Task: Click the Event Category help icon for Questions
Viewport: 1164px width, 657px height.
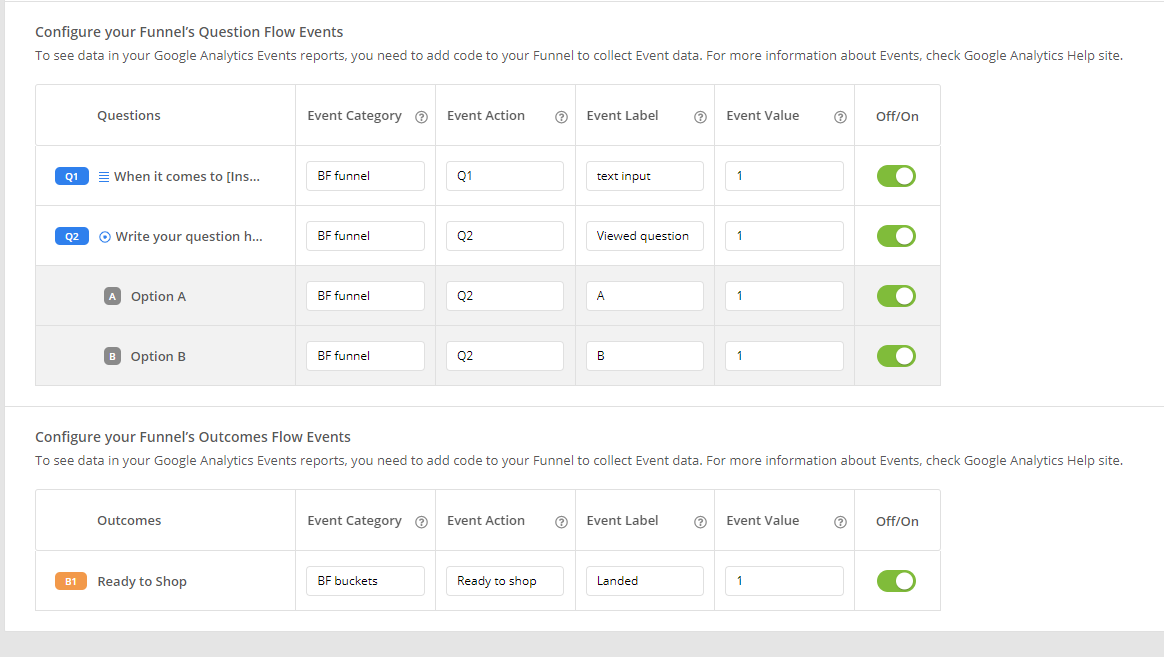Action: coord(421,116)
